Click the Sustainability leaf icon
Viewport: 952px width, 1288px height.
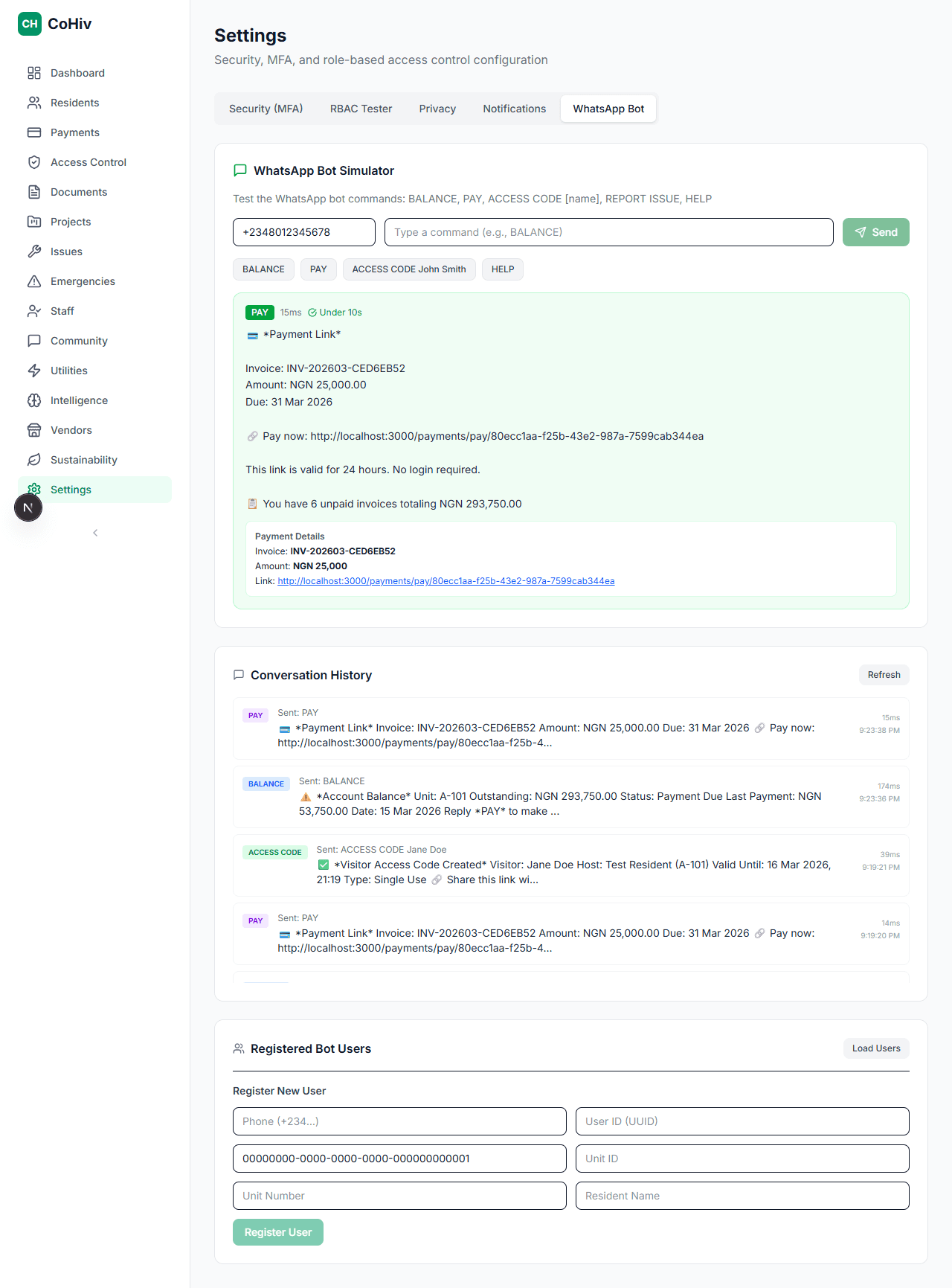[34, 460]
